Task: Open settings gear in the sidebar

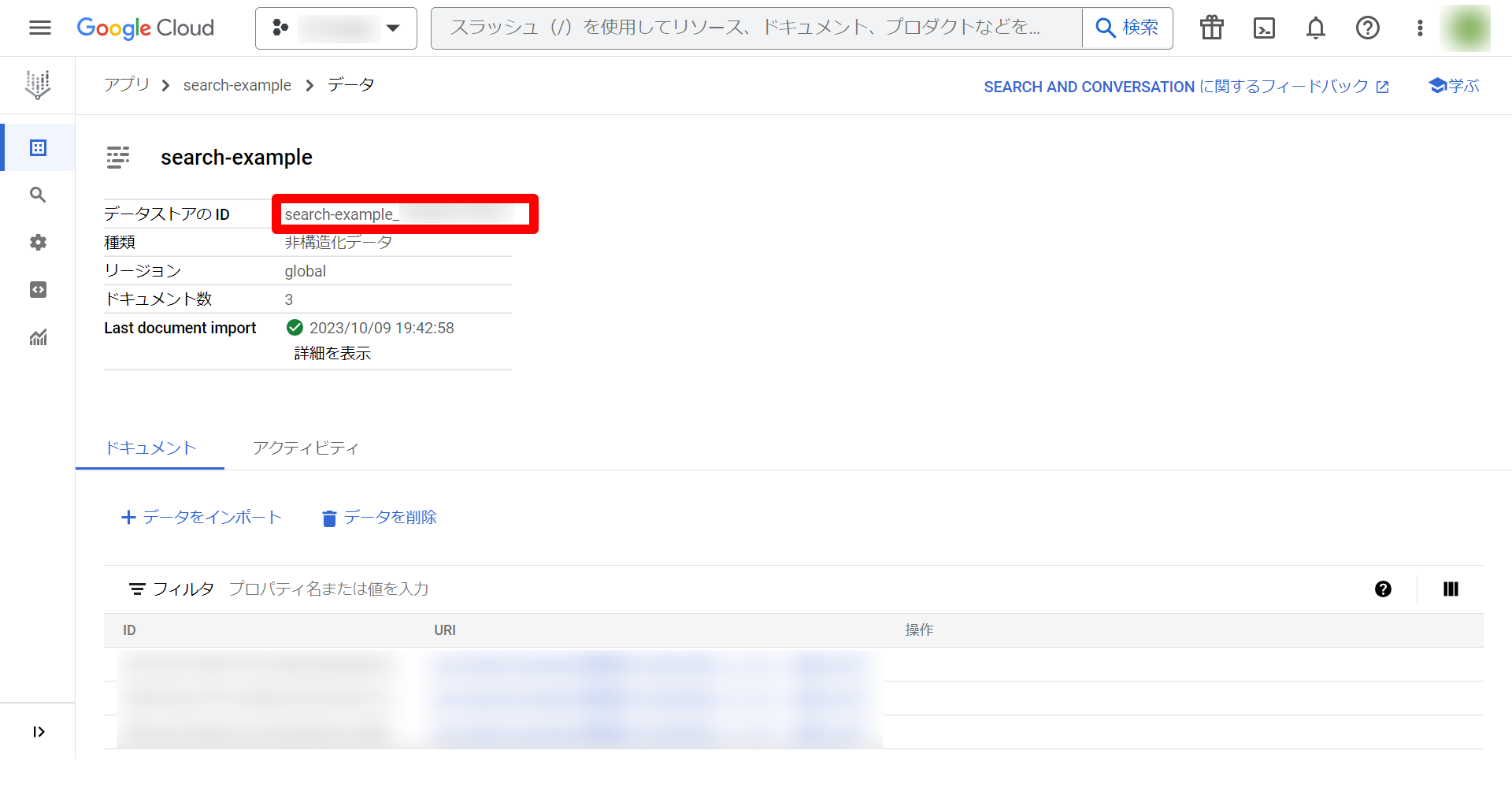Action: coord(37,242)
